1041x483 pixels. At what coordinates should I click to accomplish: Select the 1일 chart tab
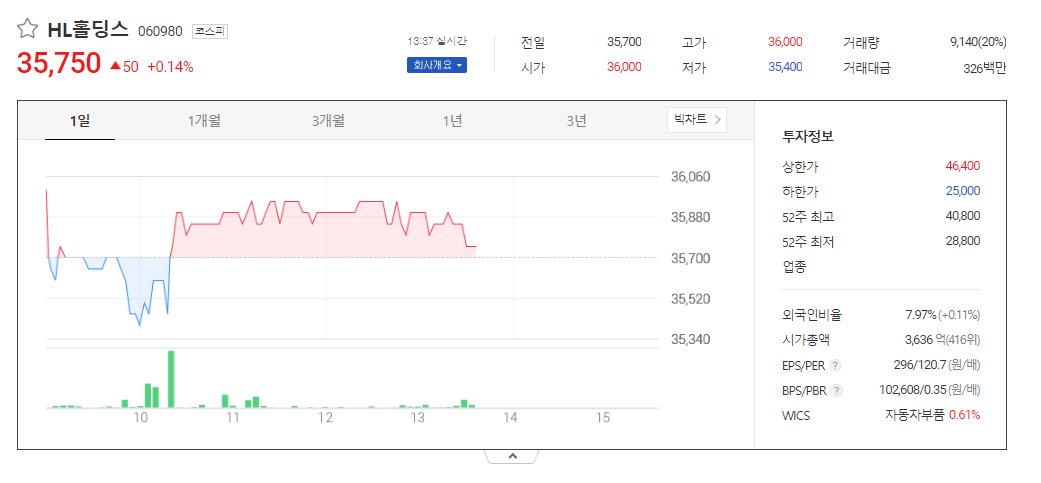80,121
